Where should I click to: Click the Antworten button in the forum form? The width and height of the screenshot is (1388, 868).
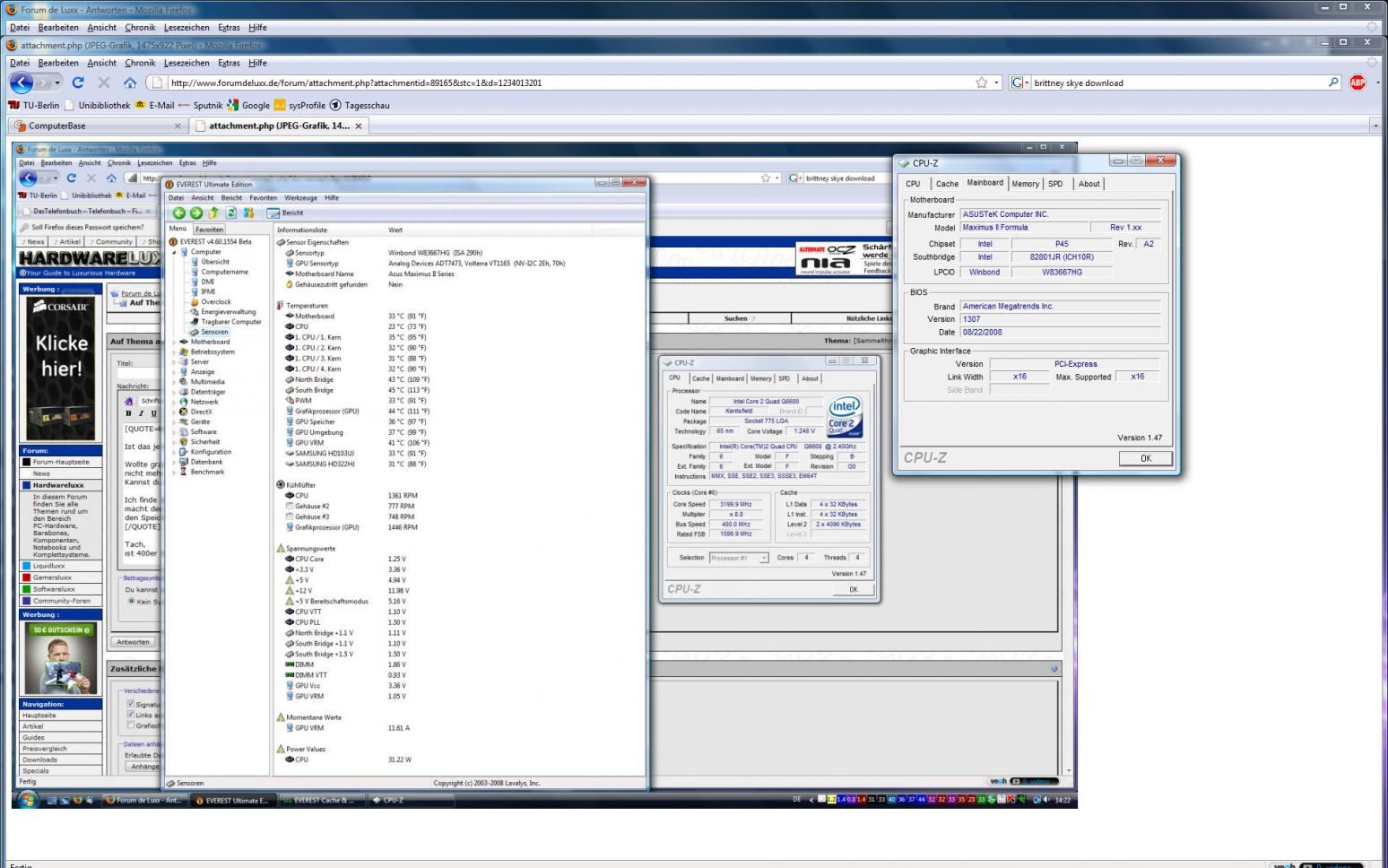tap(133, 642)
